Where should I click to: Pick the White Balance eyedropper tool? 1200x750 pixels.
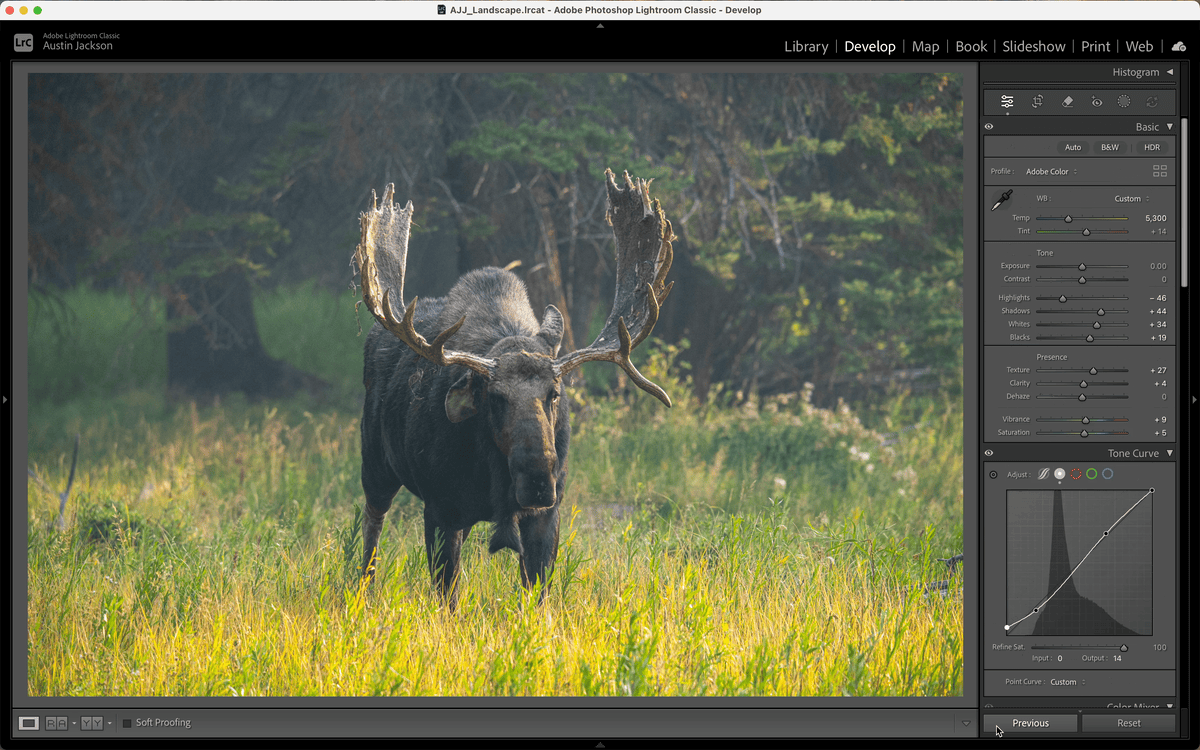(x=1001, y=201)
